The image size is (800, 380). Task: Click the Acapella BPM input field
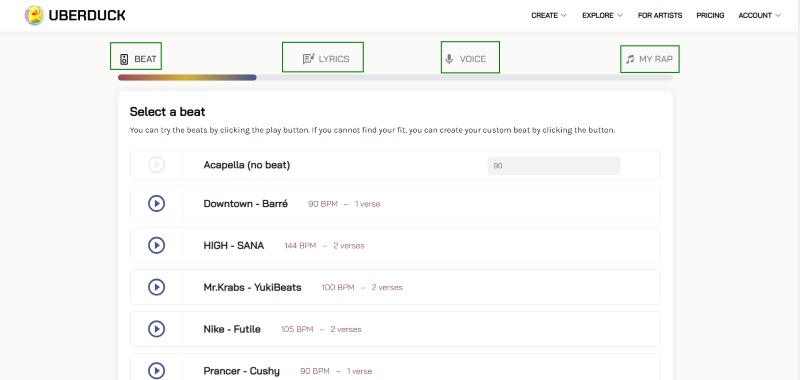(554, 166)
